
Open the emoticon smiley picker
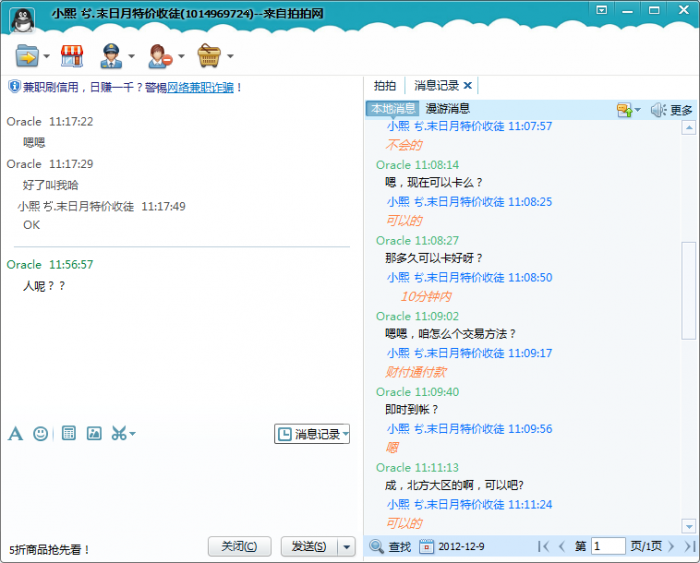click(41, 434)
